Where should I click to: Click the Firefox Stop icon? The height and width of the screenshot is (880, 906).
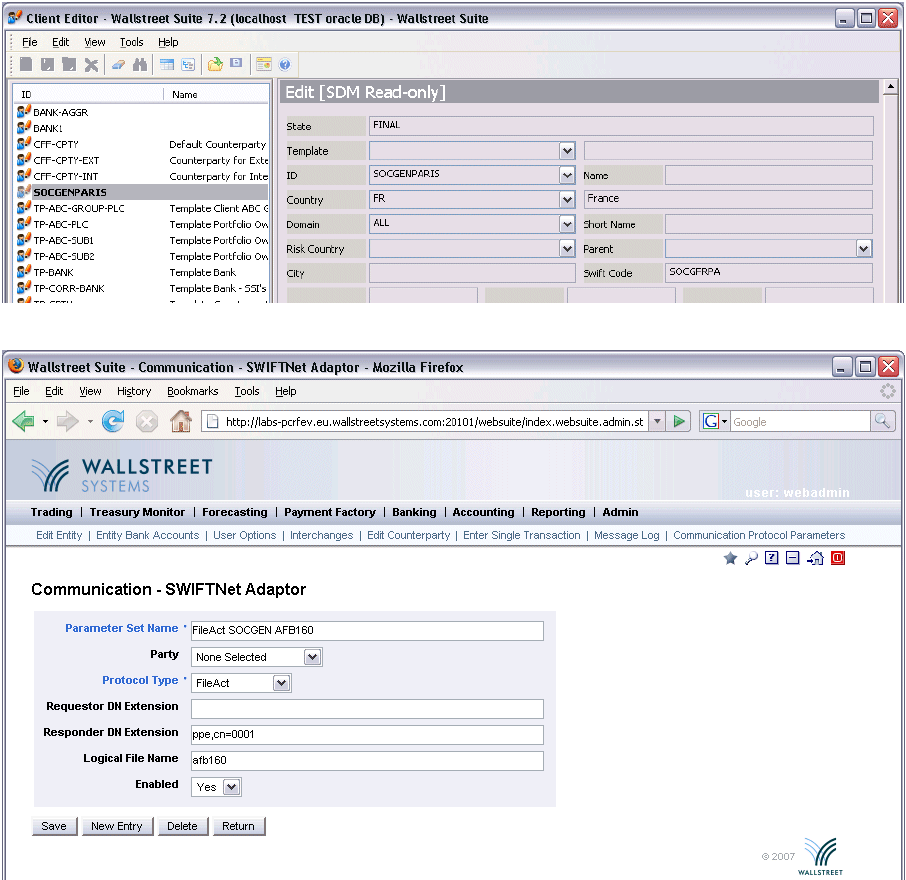[x=147, y=421]
